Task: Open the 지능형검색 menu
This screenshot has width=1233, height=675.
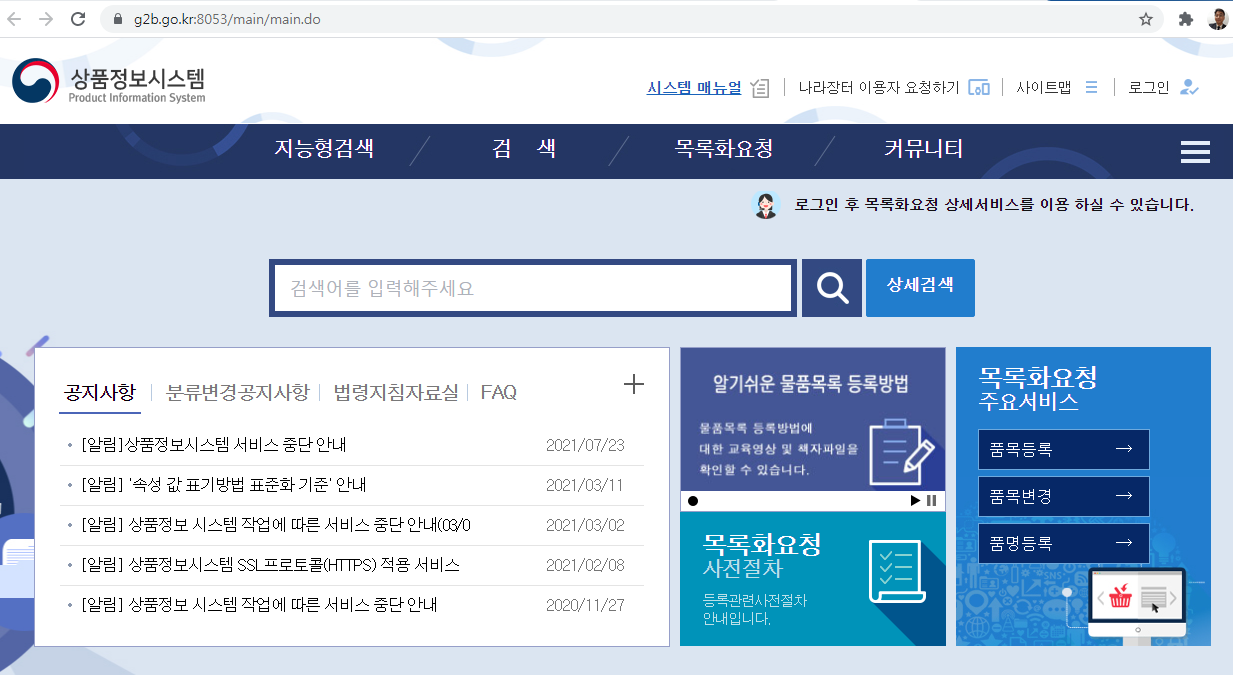Action: [x=324, y=150]
